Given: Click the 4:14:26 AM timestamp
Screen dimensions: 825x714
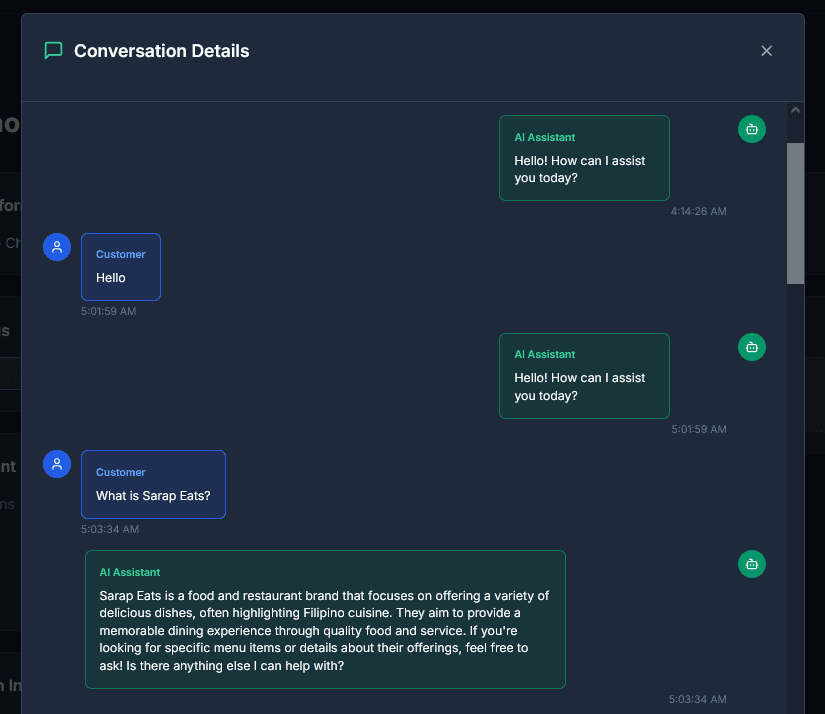Looking at the screenshot, I should point(700,210).
